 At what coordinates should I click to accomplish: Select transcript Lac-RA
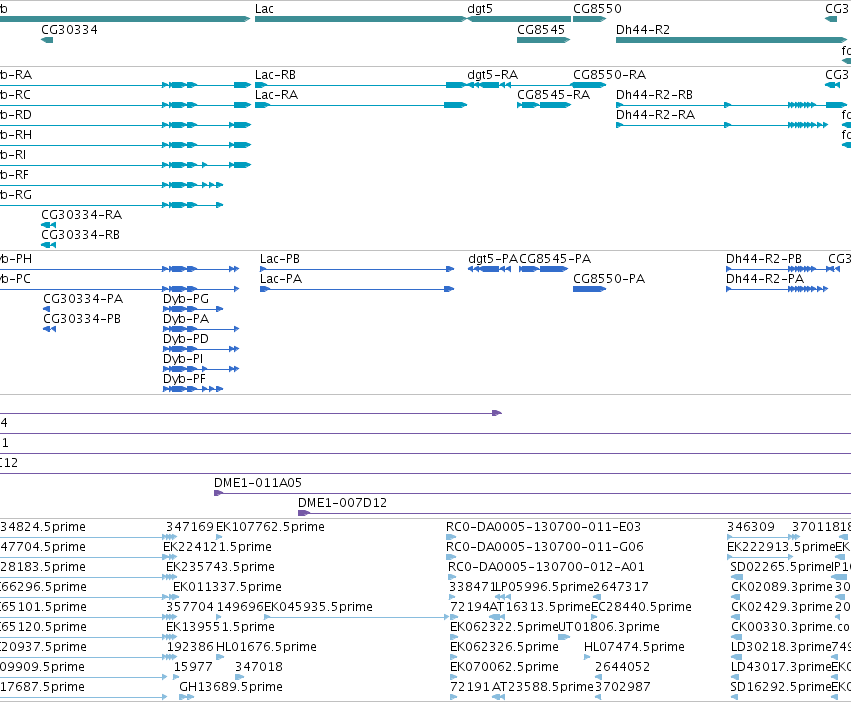pos(360,105)
